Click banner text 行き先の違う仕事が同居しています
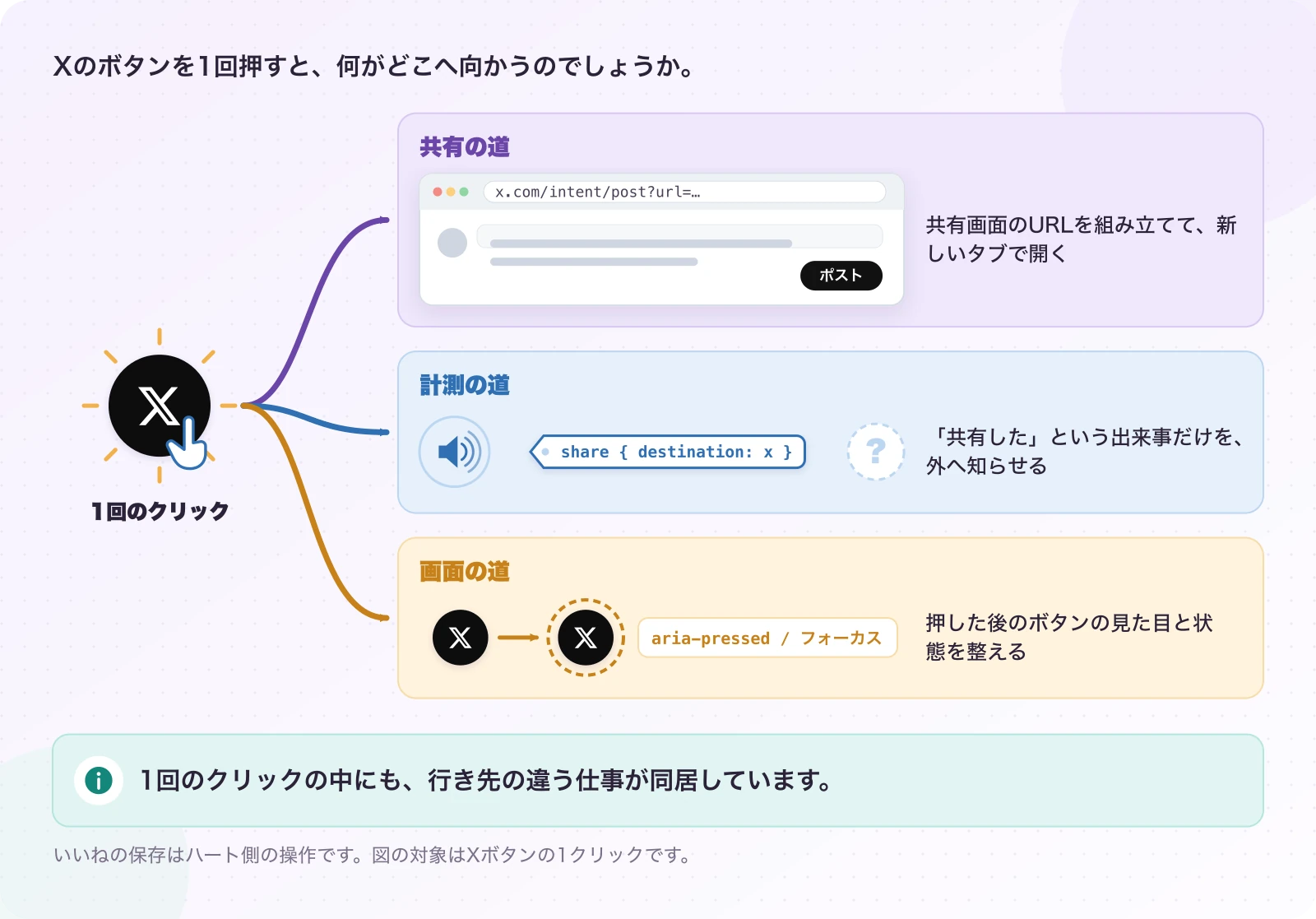Screen dimensions: 1316x919 (630, 780)
